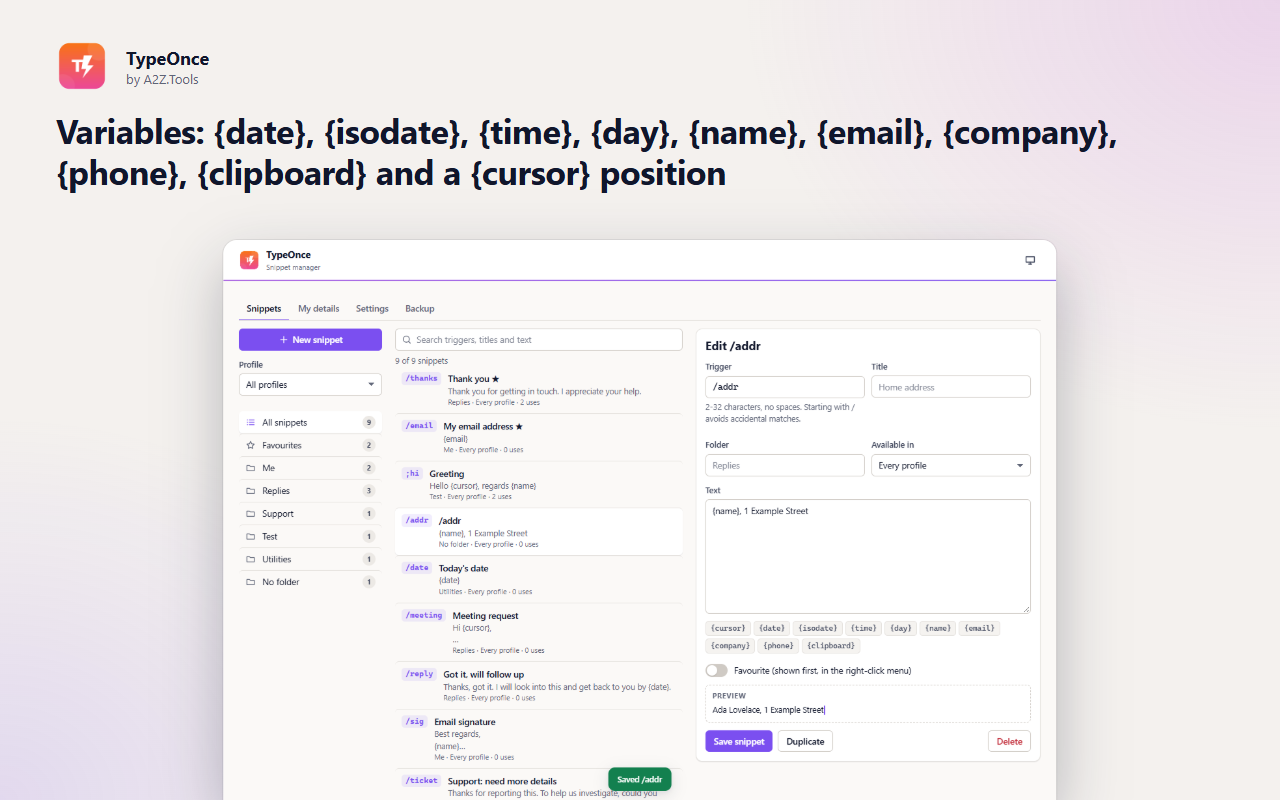Viewport: 1280px width, 800px height.
Task: Select the Replies folder
Action: pos(310,491)
